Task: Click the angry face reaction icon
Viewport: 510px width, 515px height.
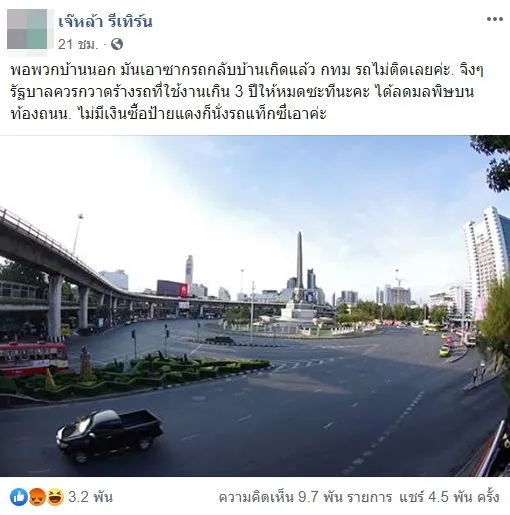Action: 37,497
